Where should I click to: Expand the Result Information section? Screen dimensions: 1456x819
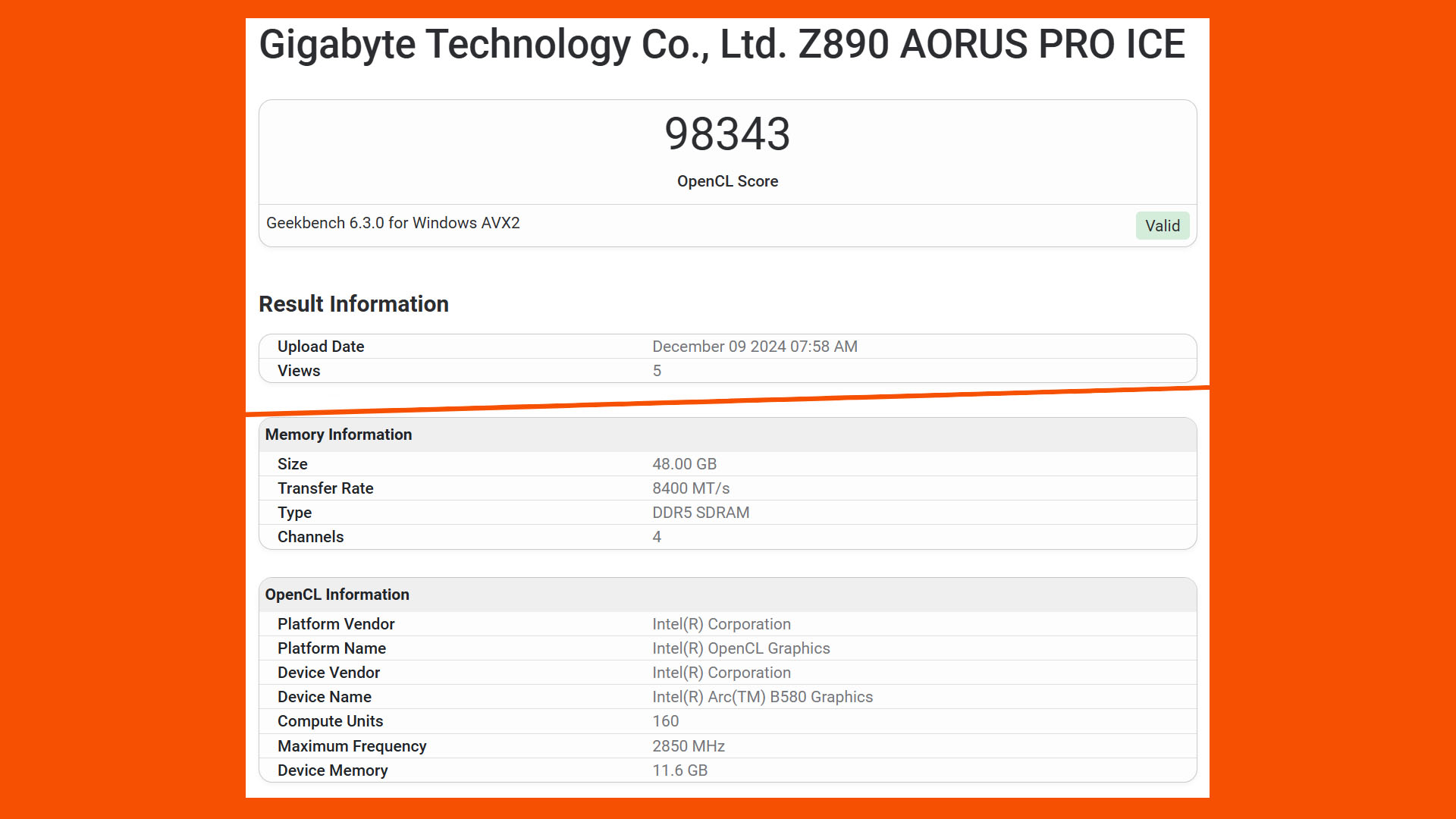point(353,303)
